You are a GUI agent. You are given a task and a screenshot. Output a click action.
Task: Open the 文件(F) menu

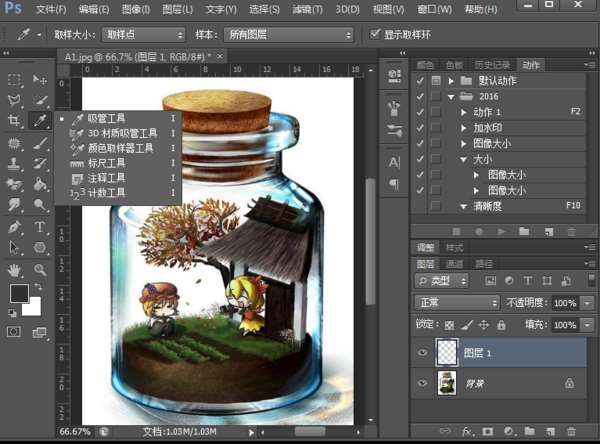(x=51, y=9)
